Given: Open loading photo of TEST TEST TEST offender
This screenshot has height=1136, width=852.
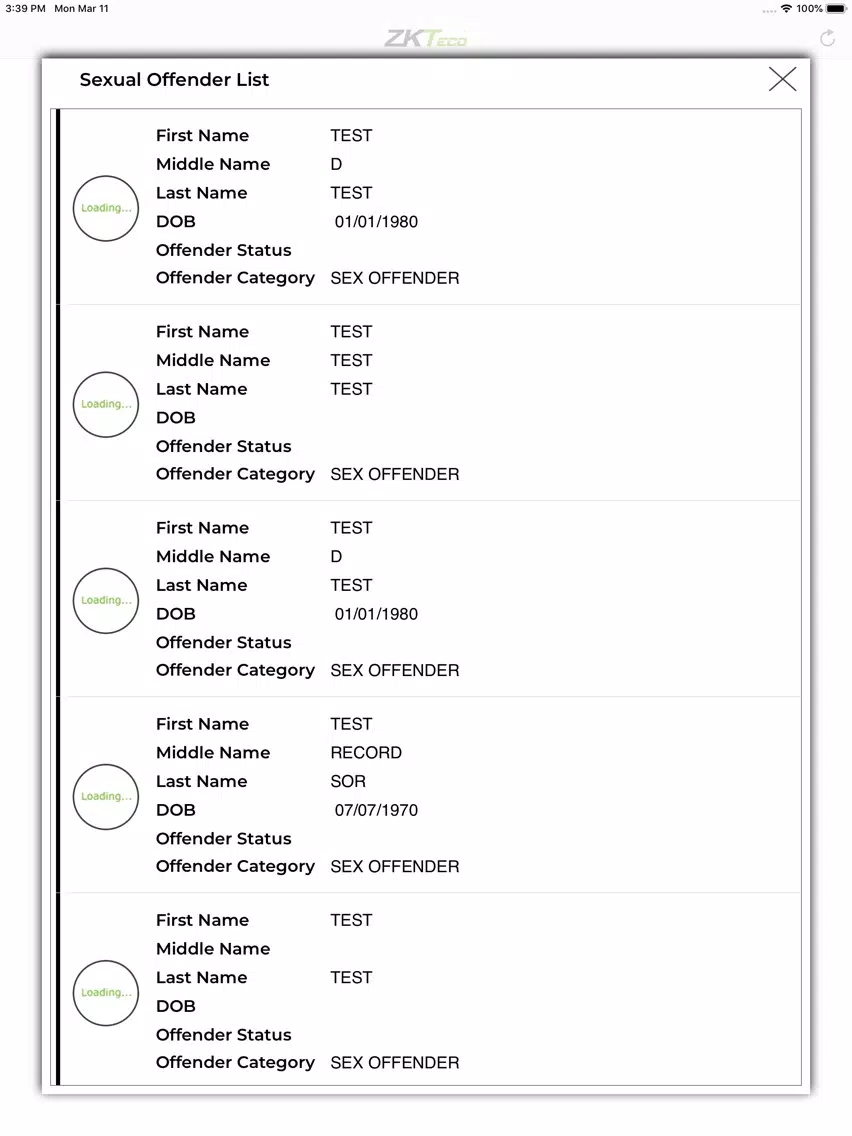Looking at the screenshot, I should click(106, 404).
